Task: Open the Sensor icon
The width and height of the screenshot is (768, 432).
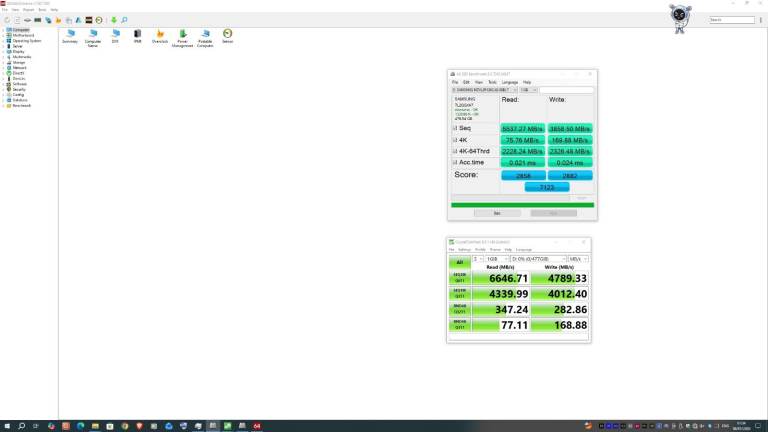Action: click(228, 35)
